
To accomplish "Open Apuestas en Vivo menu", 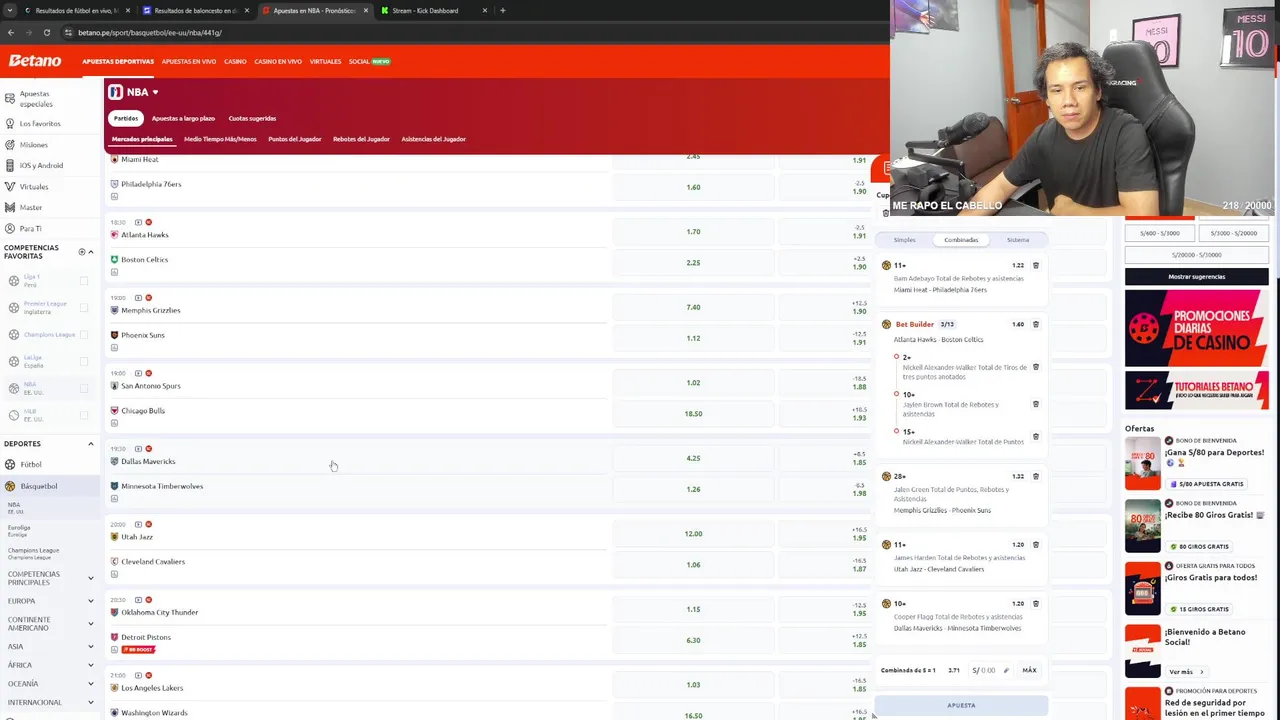I will click(189, 62).
